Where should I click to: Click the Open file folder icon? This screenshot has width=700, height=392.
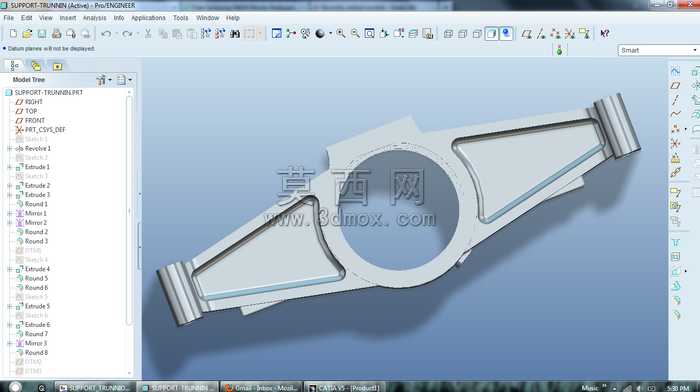pyautogui.click(x=27, y=33)
